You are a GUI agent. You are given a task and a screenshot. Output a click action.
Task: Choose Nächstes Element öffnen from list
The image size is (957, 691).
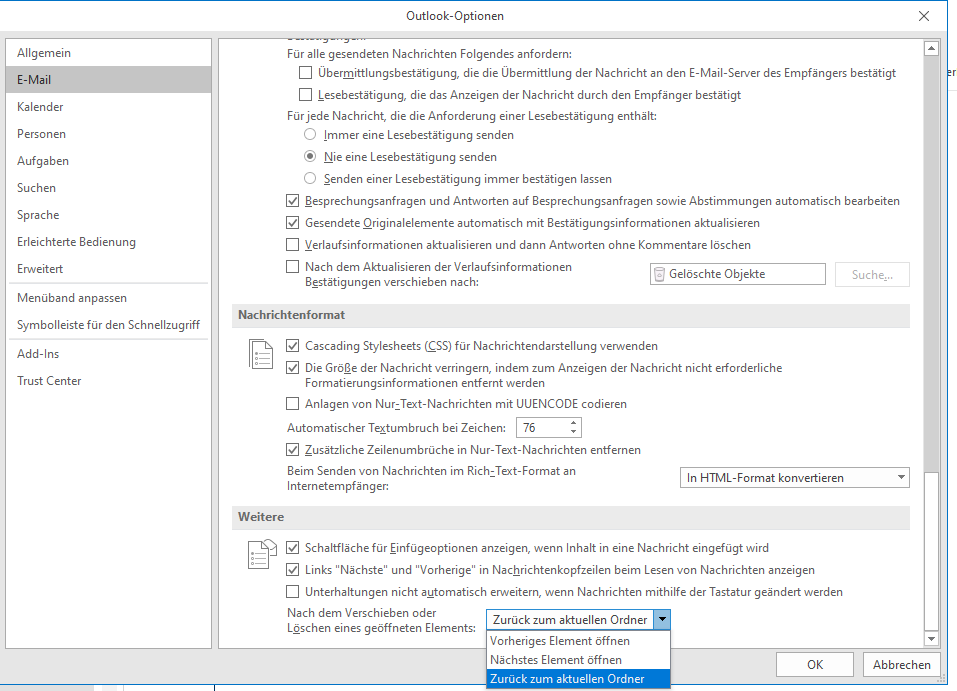tap(578, 660)
